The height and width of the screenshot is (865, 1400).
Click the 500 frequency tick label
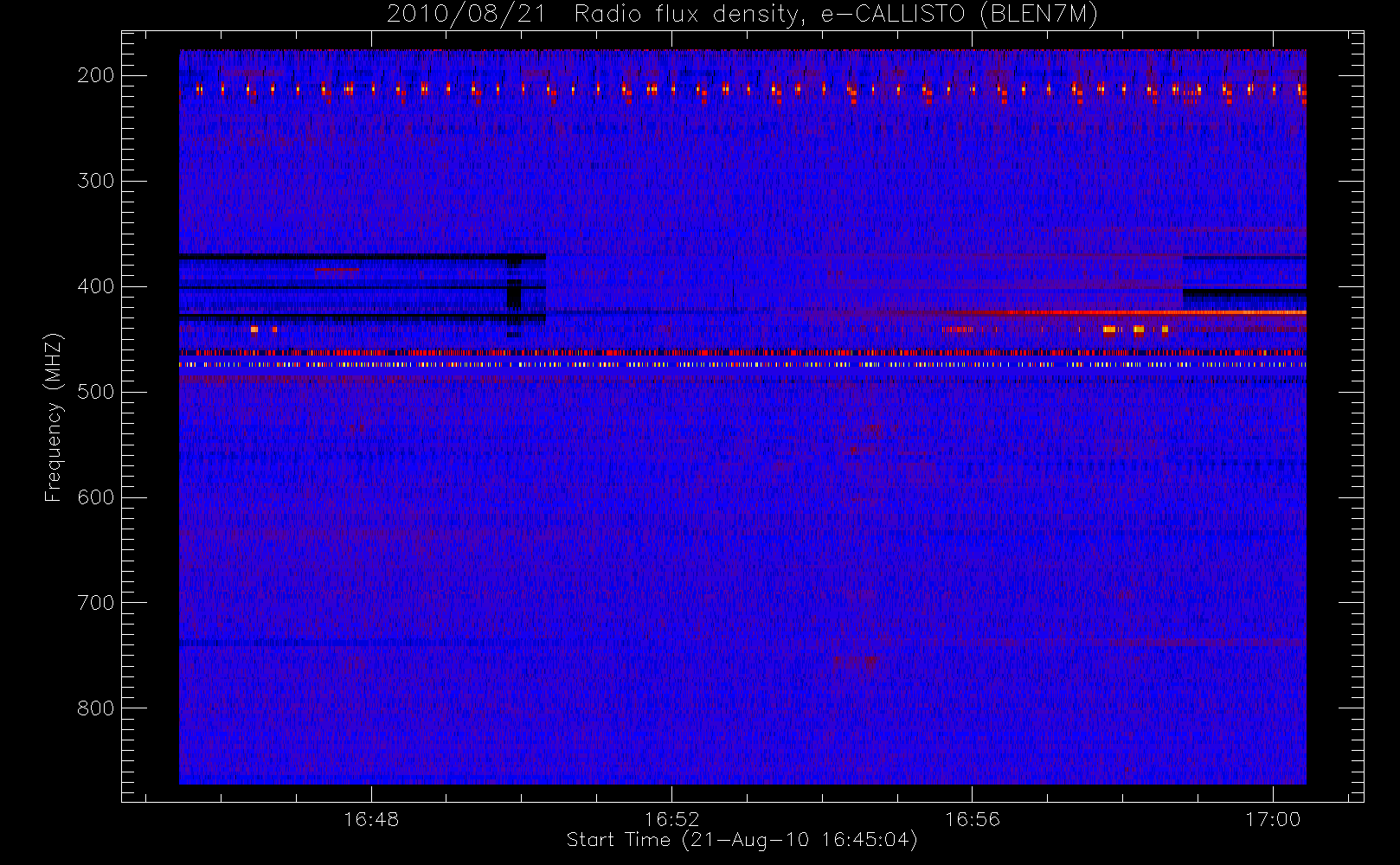click(96, 392)
